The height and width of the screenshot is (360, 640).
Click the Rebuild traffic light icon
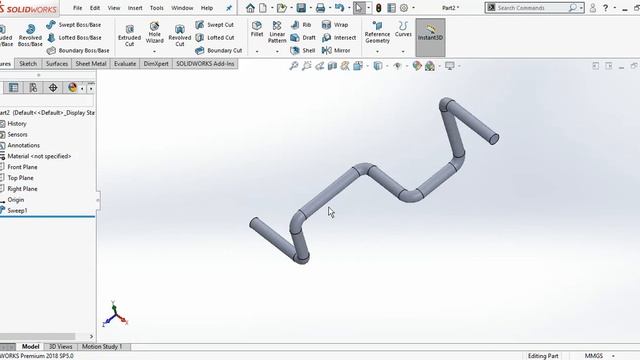click(x=378, y=8)
